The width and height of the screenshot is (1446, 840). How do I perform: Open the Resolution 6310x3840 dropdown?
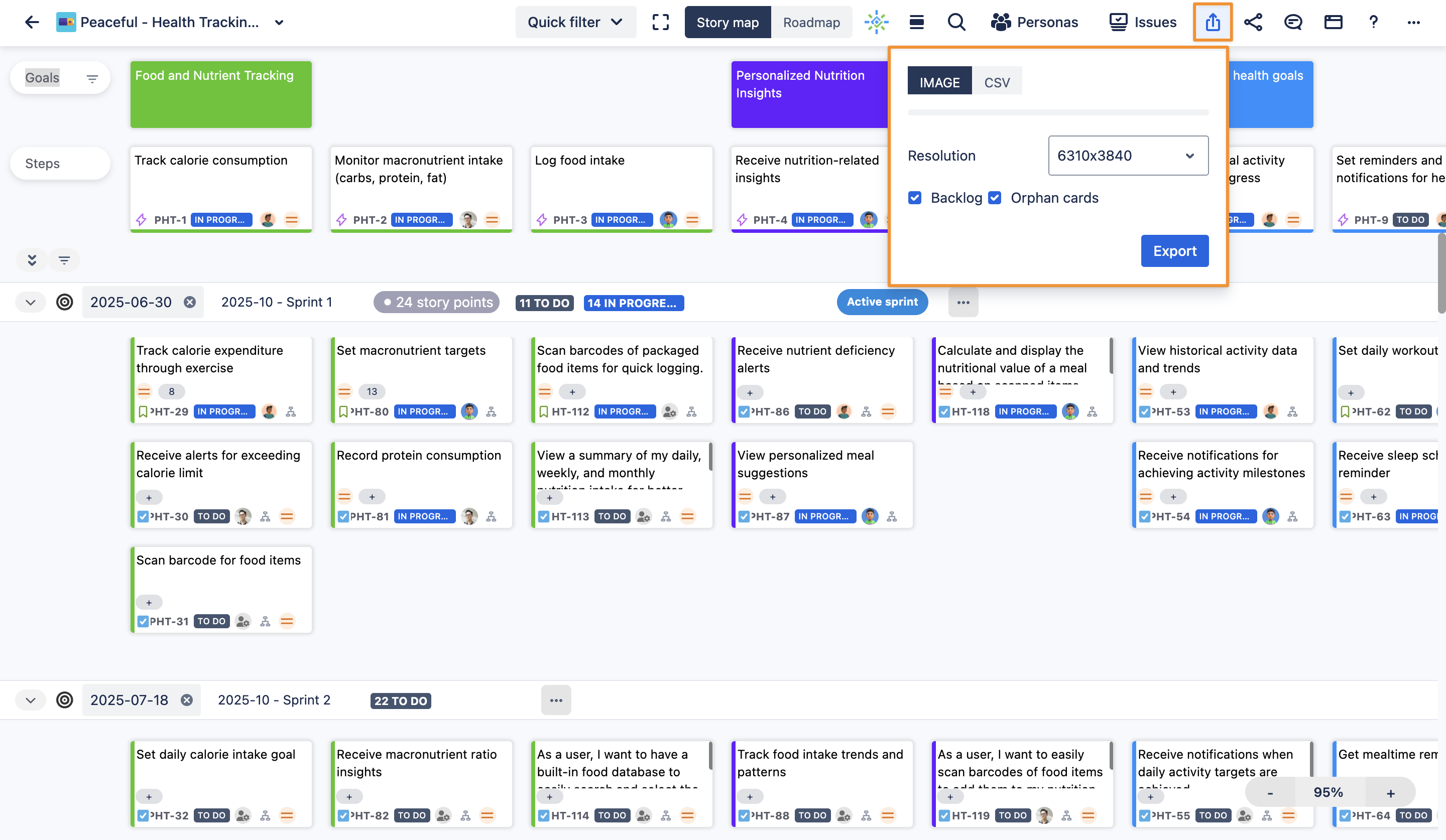1128,156
